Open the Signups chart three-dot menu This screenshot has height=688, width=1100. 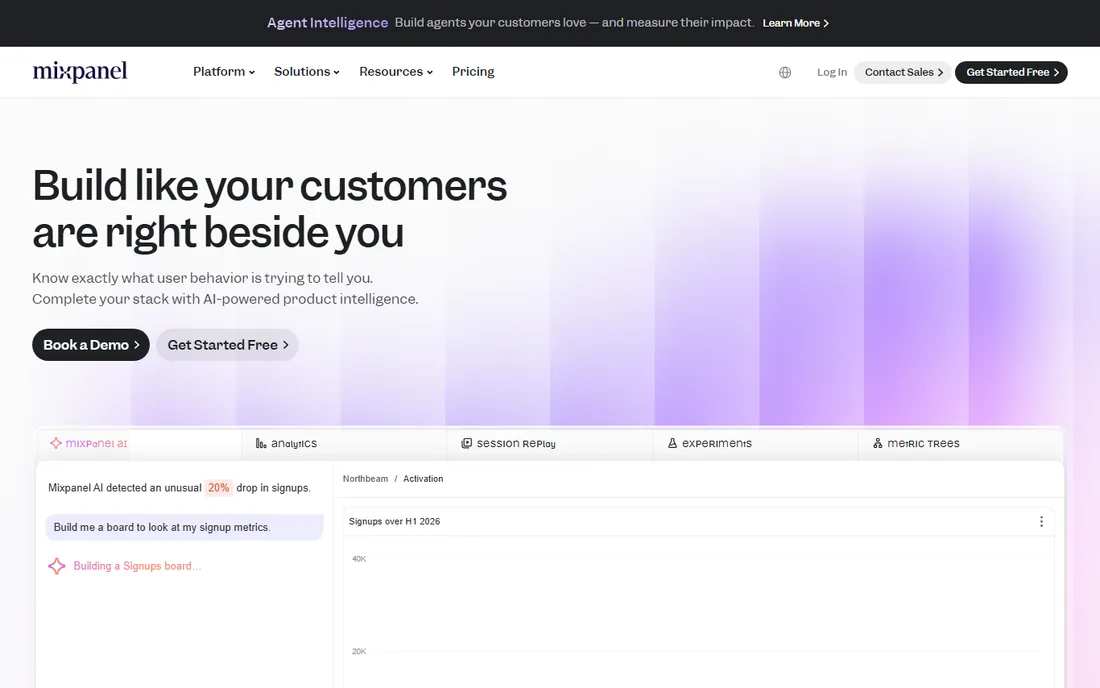tap(1041, 522)
